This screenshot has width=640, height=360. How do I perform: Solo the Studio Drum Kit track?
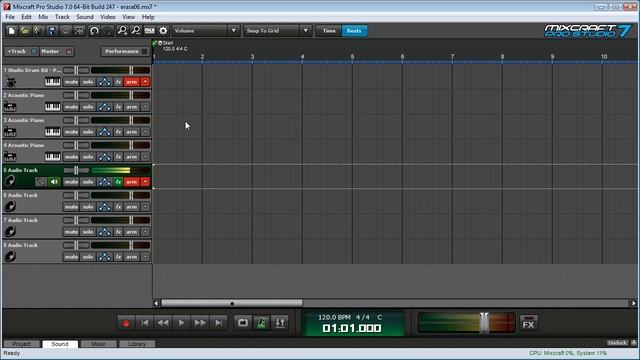point(88,82)
